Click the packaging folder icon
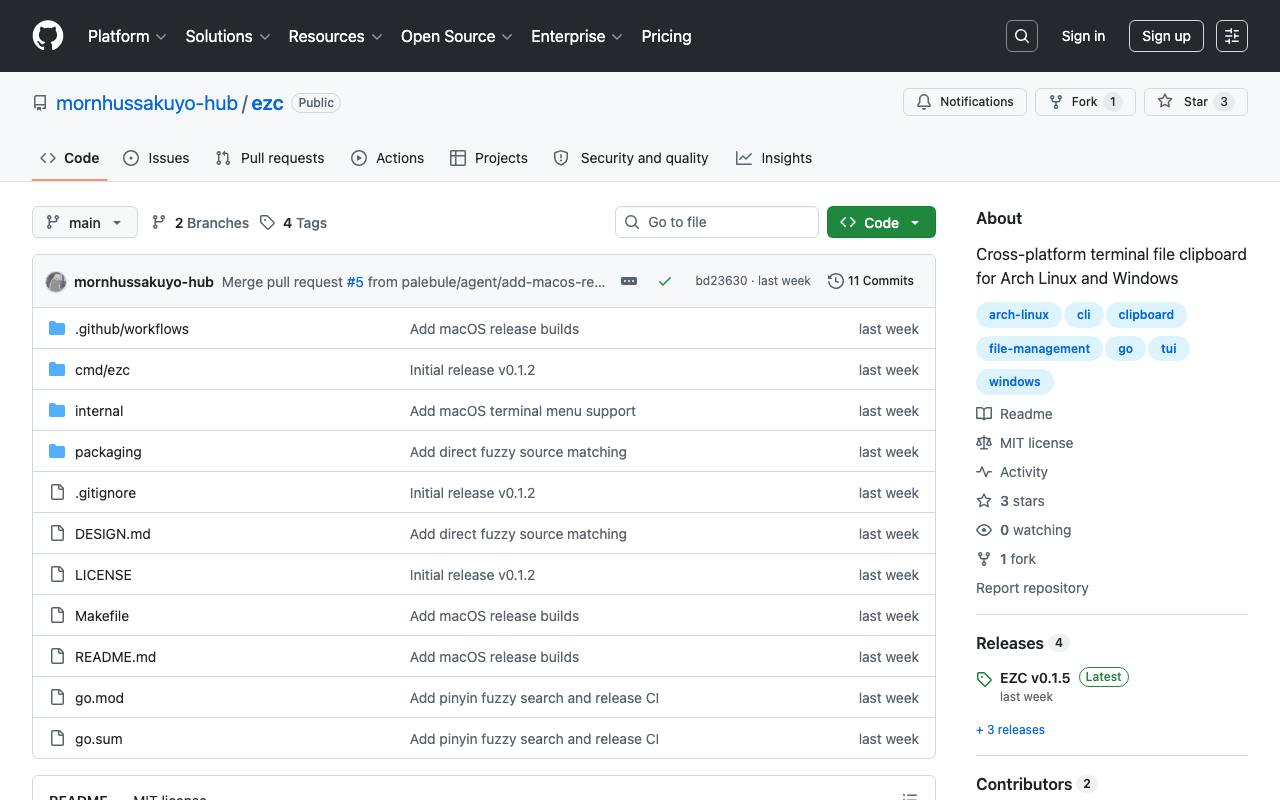 click(x=57, y=452)
